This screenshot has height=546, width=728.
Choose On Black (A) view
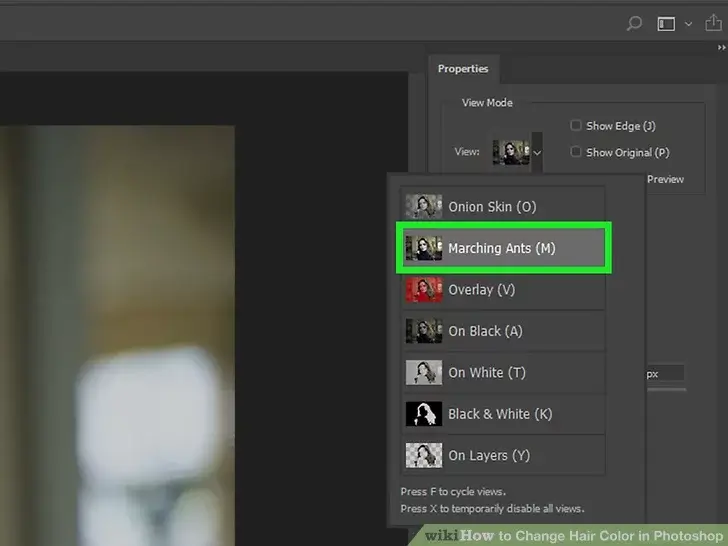(485, 331)
